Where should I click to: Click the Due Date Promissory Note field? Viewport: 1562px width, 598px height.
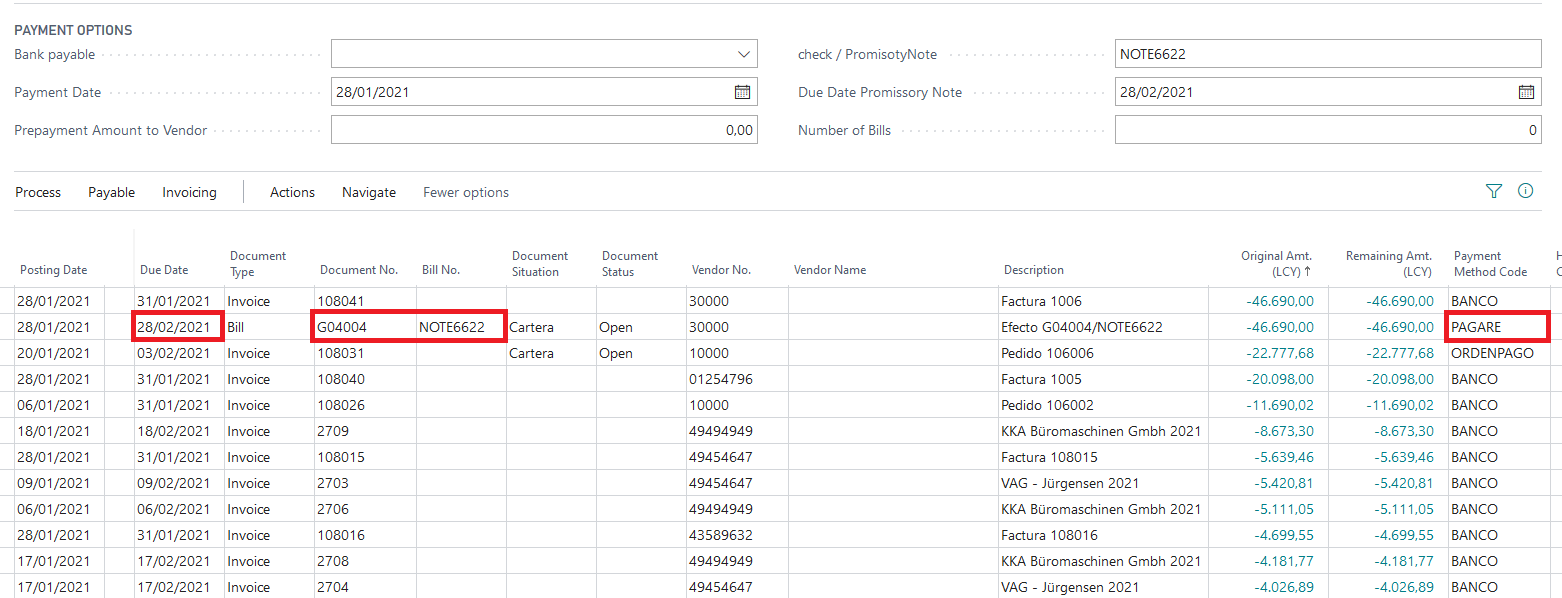pos(1328,92)
